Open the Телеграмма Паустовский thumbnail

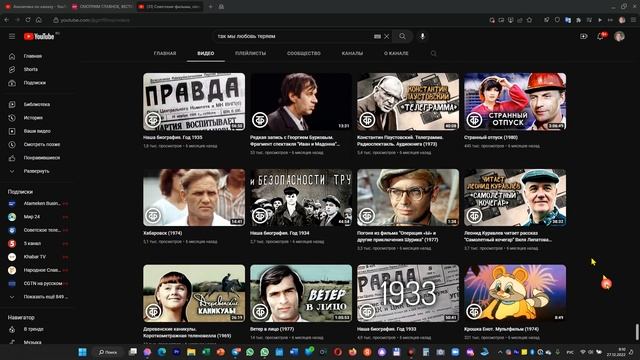(408, 102)
